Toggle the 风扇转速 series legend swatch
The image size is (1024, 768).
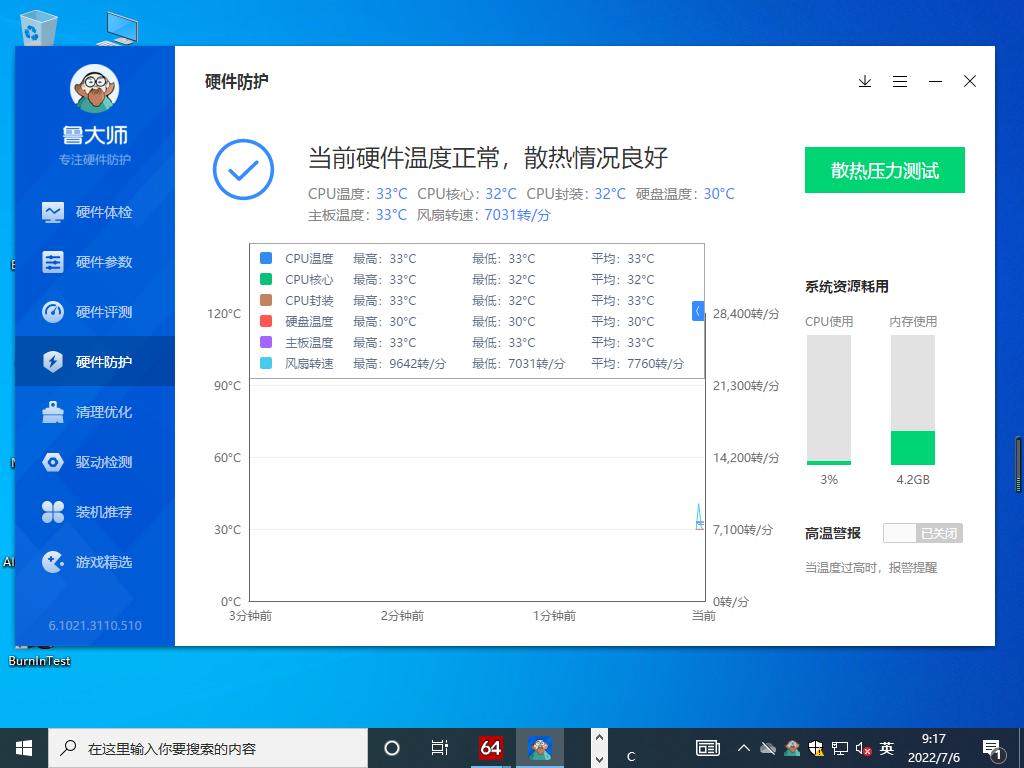click(264, 363)
